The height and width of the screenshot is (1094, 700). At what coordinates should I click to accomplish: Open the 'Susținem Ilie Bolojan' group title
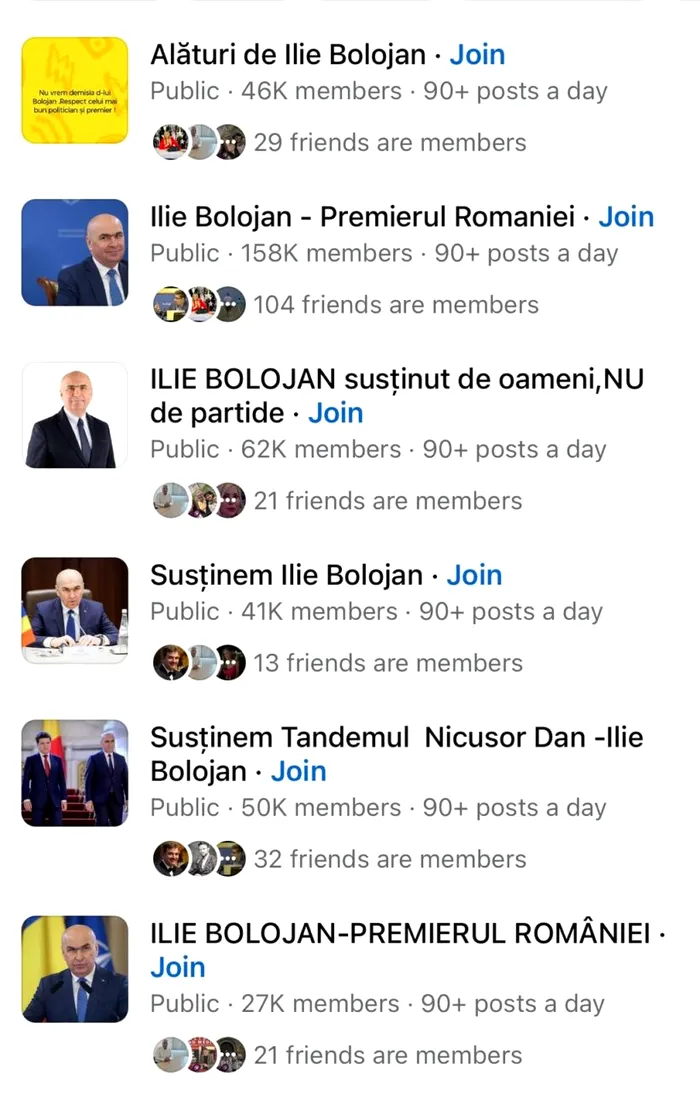point(286,575)
